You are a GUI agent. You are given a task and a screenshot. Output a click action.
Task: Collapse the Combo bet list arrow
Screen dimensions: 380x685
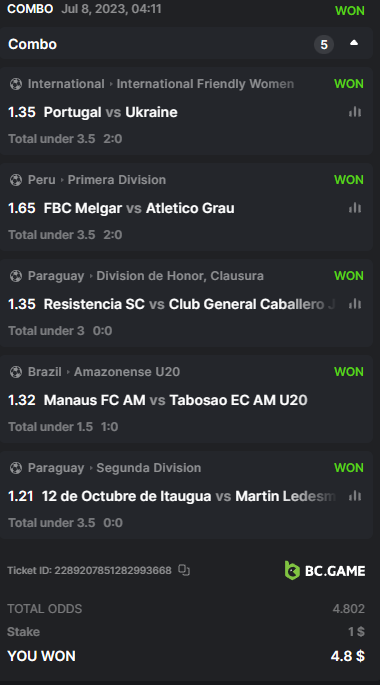354,43
